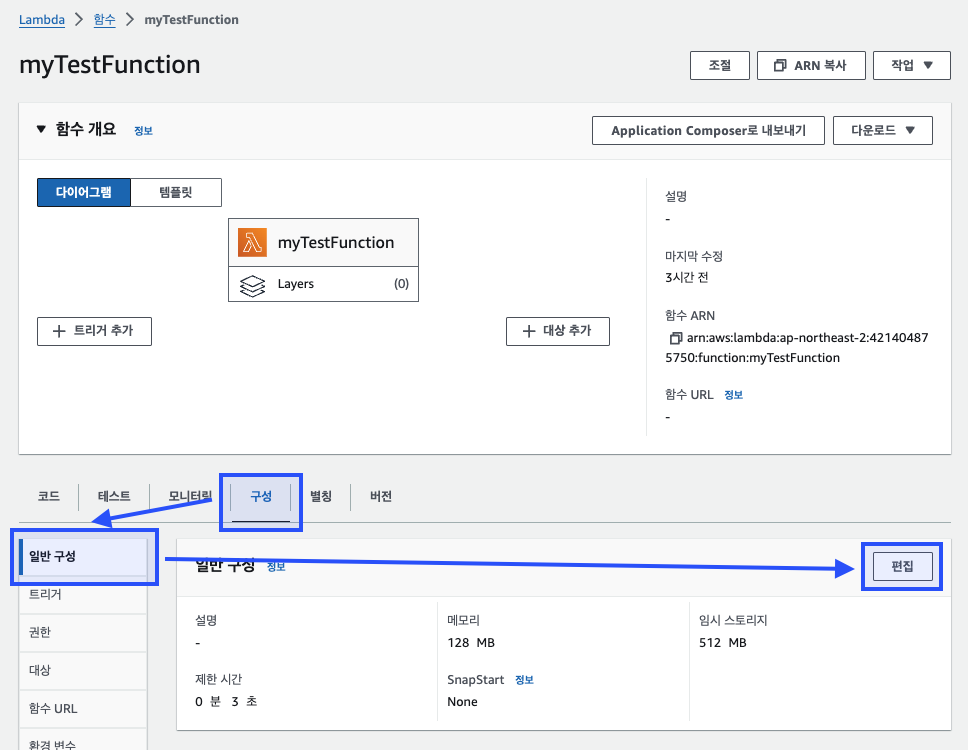
Task: Select the 다이어그램 view toggle
Action: [84, 193]
